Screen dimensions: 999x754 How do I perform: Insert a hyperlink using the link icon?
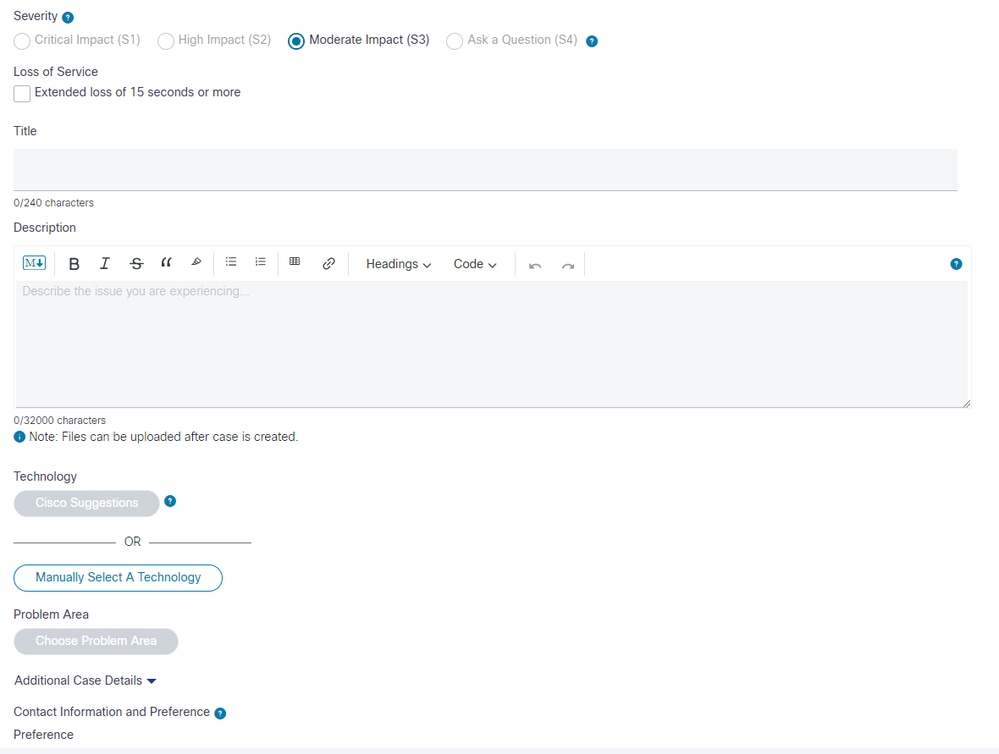[x=329, y=263]
